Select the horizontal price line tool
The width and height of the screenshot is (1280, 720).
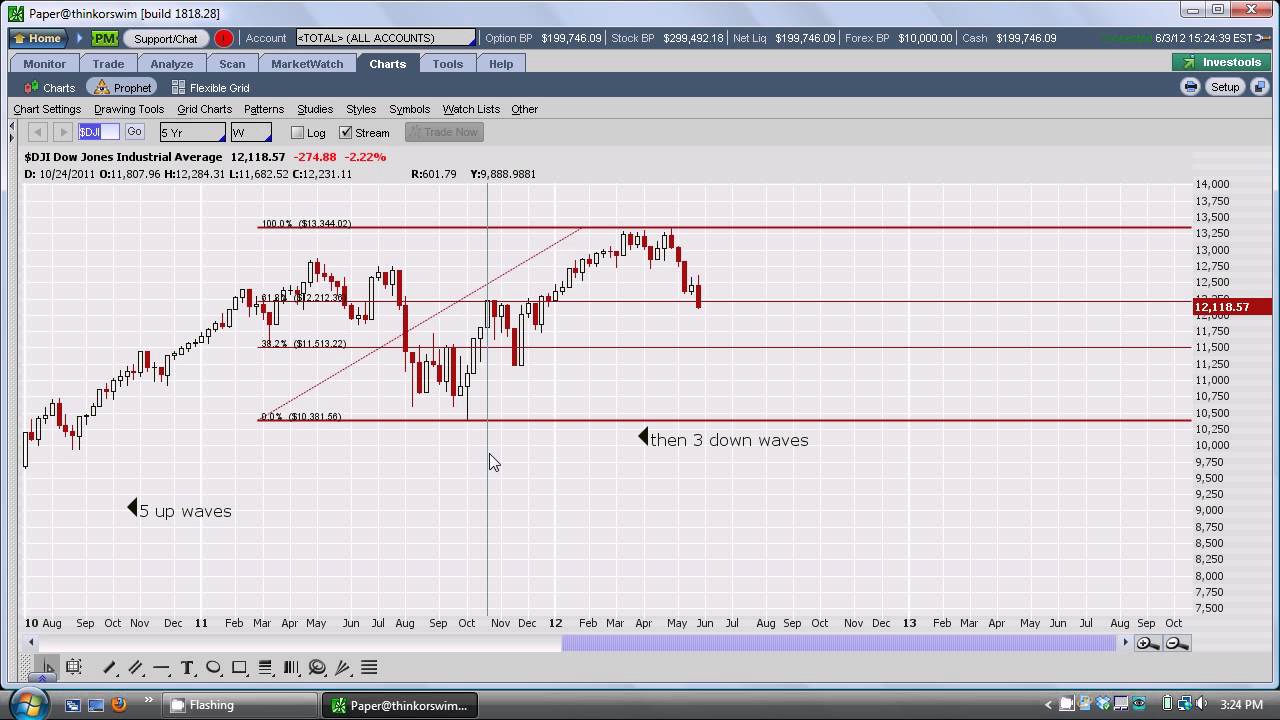tap(161, 667)
